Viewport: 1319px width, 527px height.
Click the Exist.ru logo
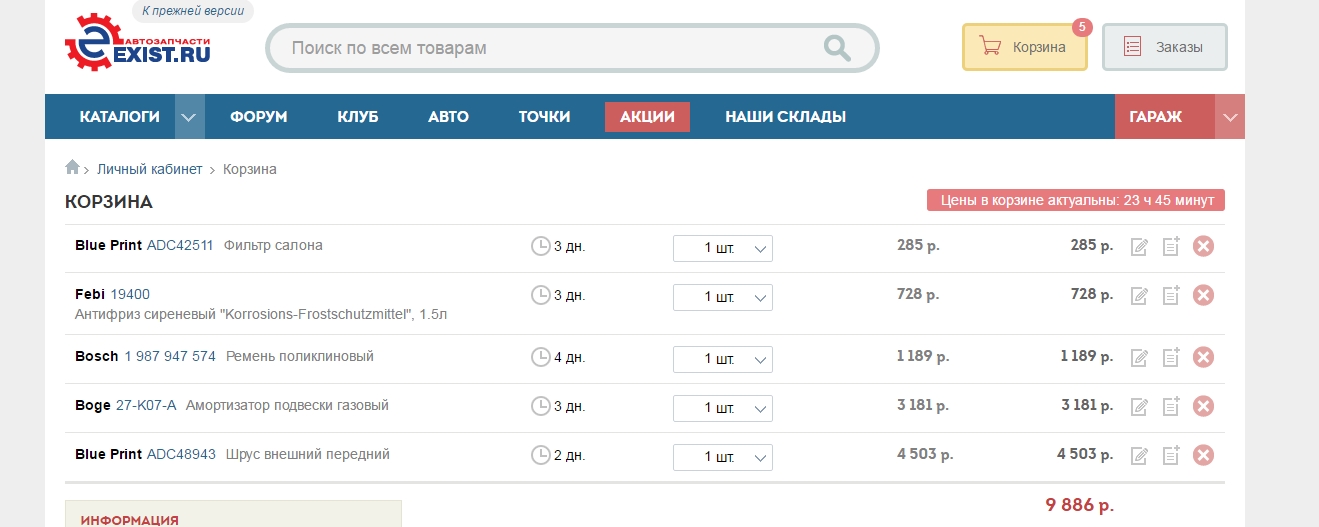tap(138, 44)
